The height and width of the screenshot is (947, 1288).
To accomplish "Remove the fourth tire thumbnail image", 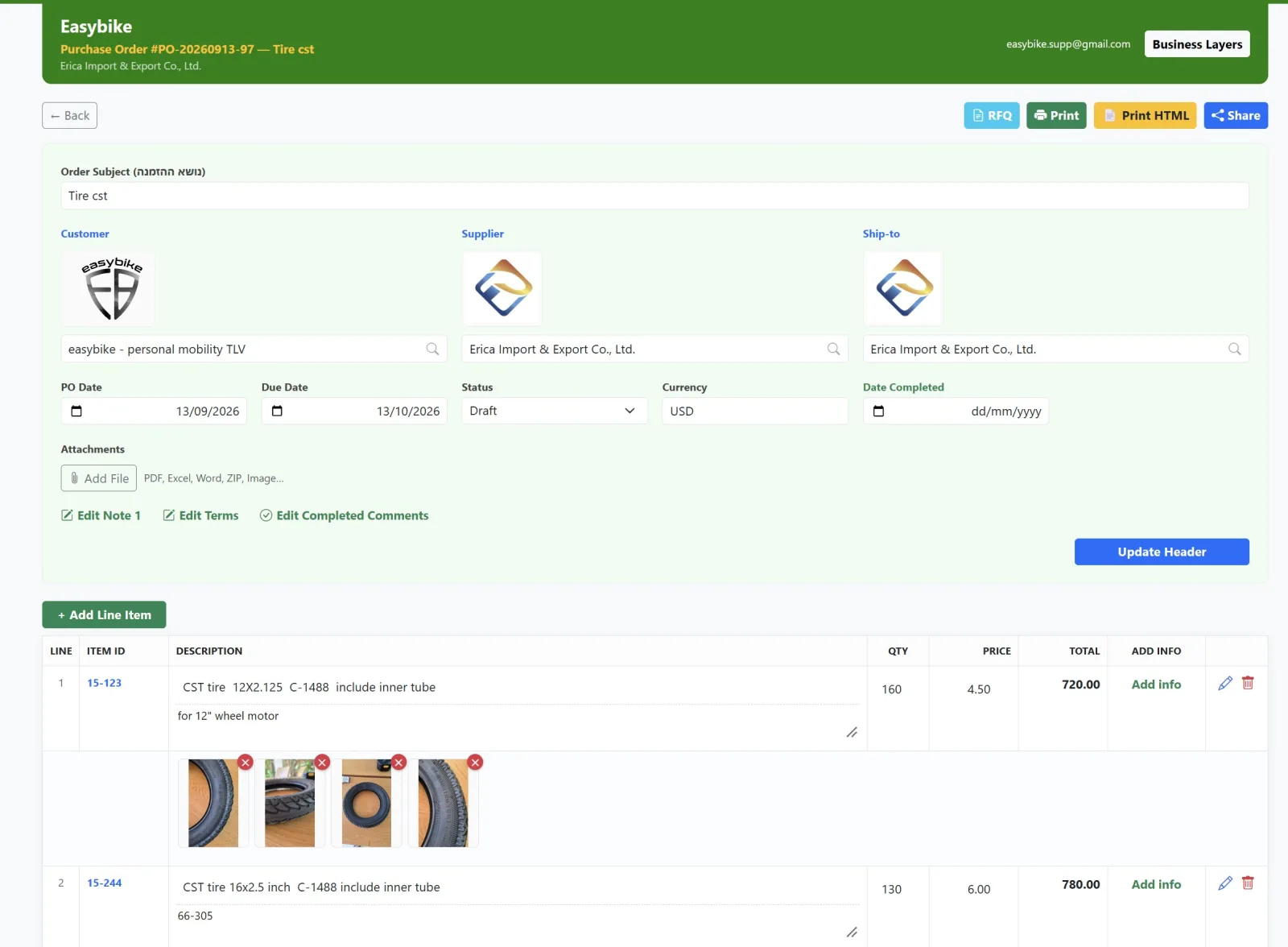I will (475, 762).
